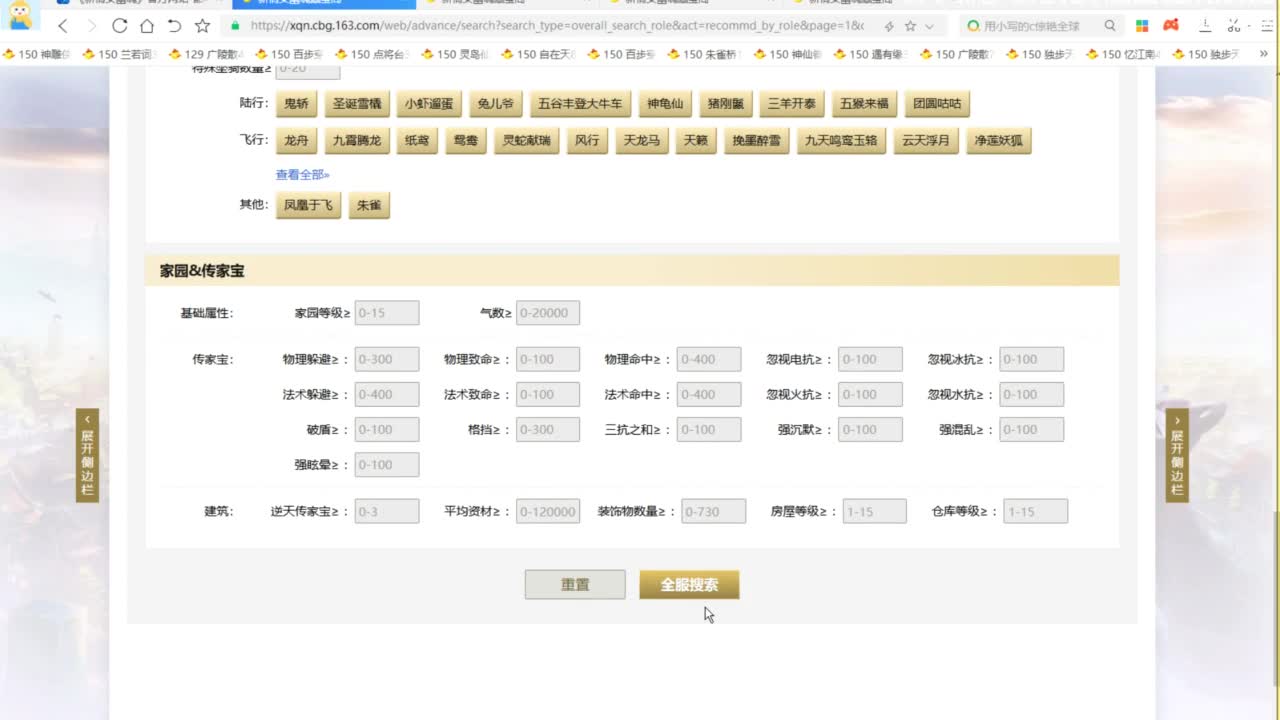
Task: Select other mount 朱雀
Action: point(369,206)
